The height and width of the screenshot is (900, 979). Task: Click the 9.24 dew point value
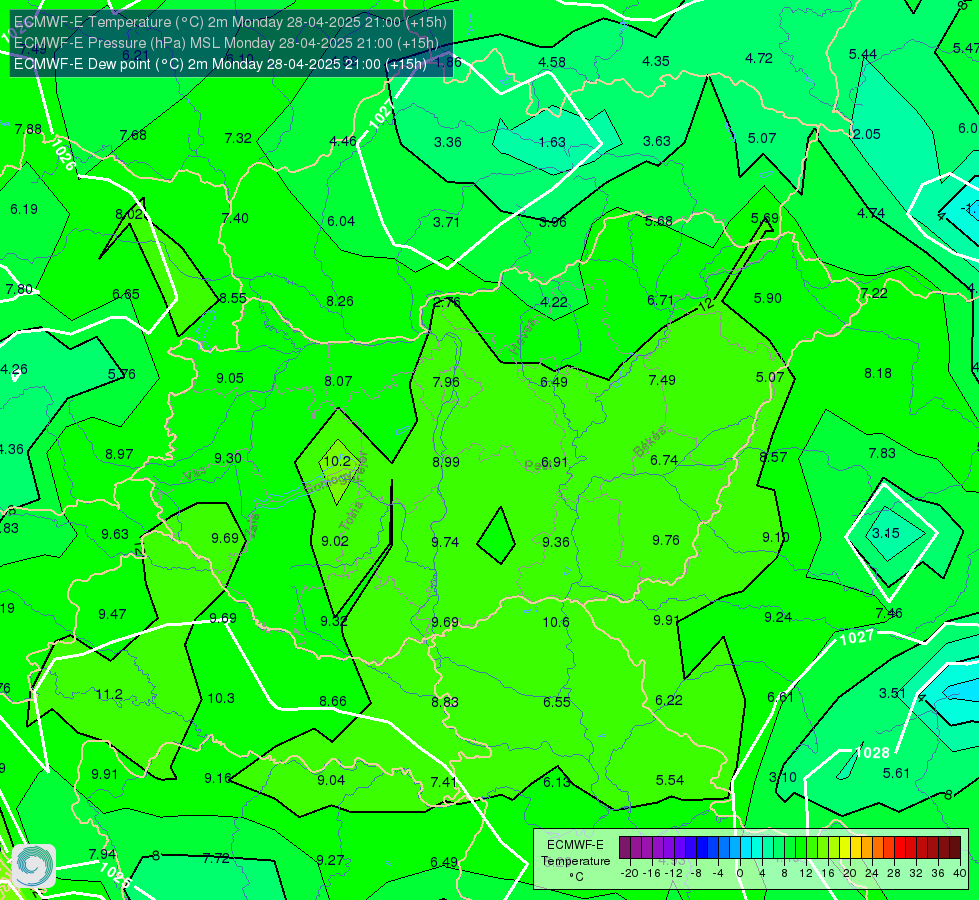[x=778, y=617]
